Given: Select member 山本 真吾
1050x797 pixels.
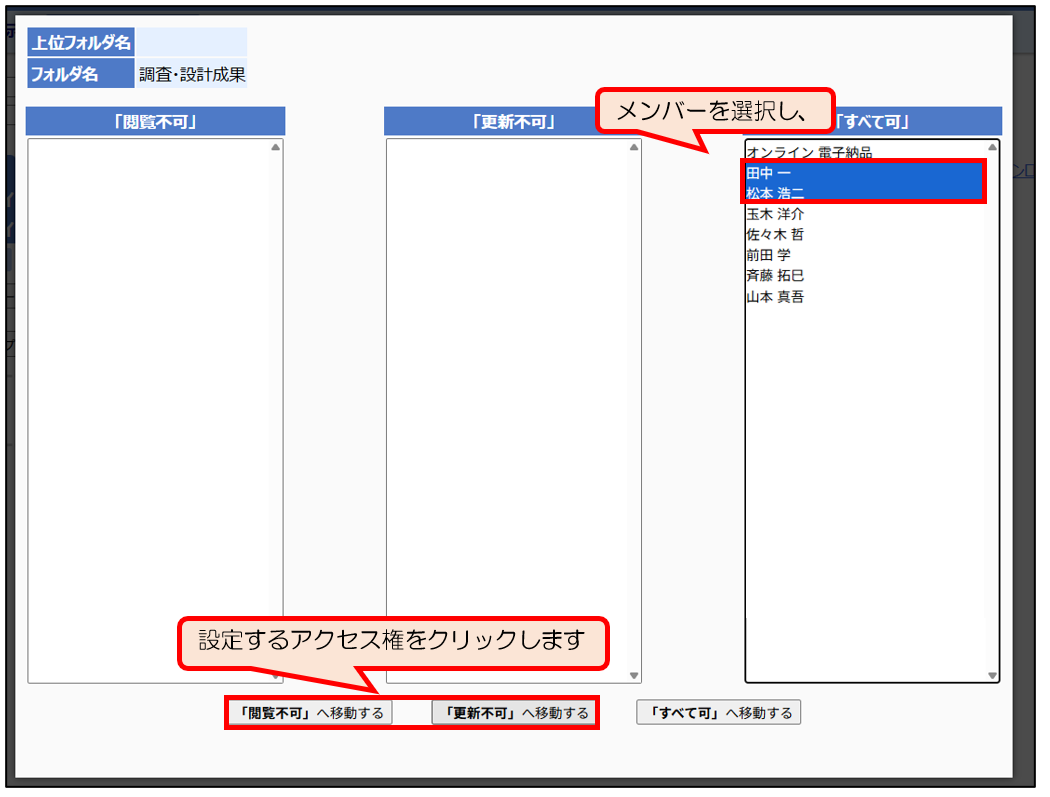Looking at the screenshot, I should tap(775, 297).
